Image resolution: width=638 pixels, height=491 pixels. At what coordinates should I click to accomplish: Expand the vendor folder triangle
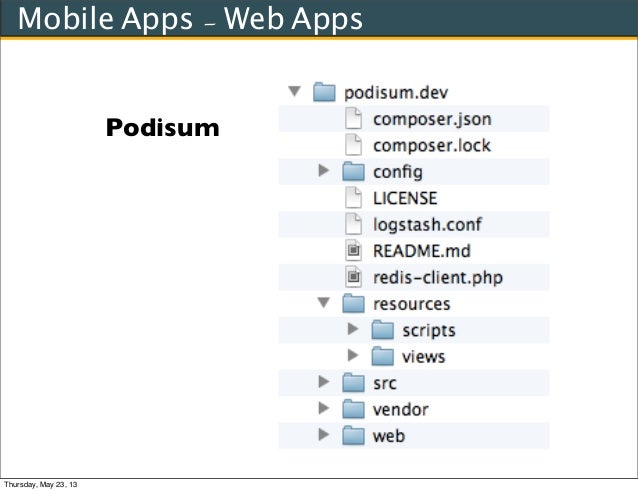point(323,408)
